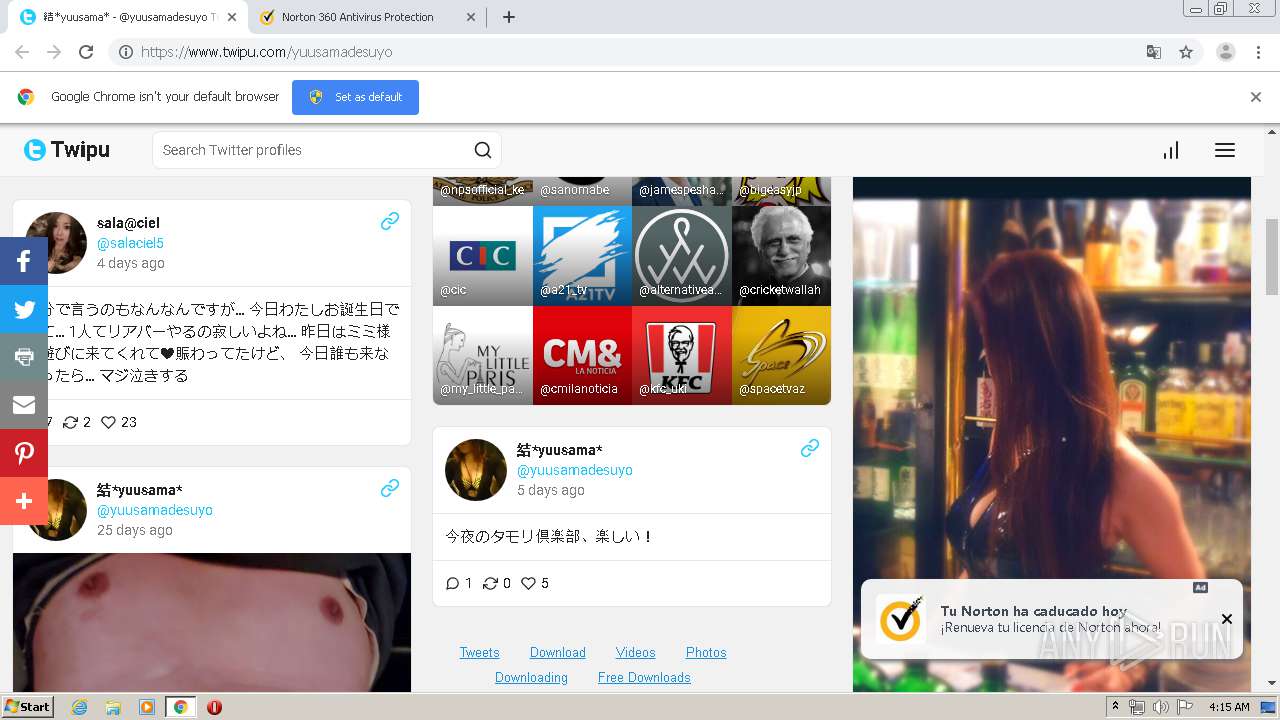
Task: View site information icon beside the URL
Action: [x=126, y=52]
